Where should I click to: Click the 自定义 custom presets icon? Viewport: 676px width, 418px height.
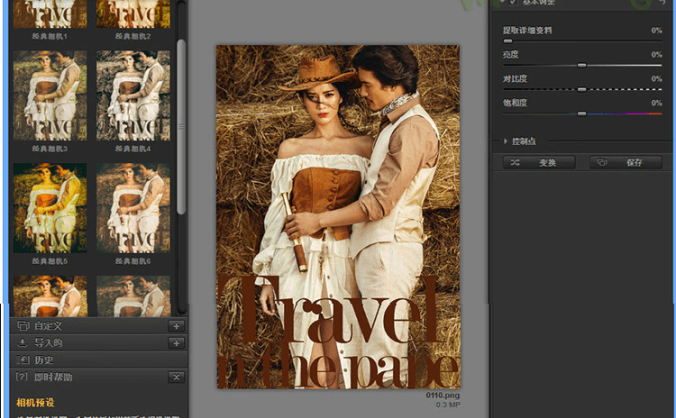pos(22,326)
